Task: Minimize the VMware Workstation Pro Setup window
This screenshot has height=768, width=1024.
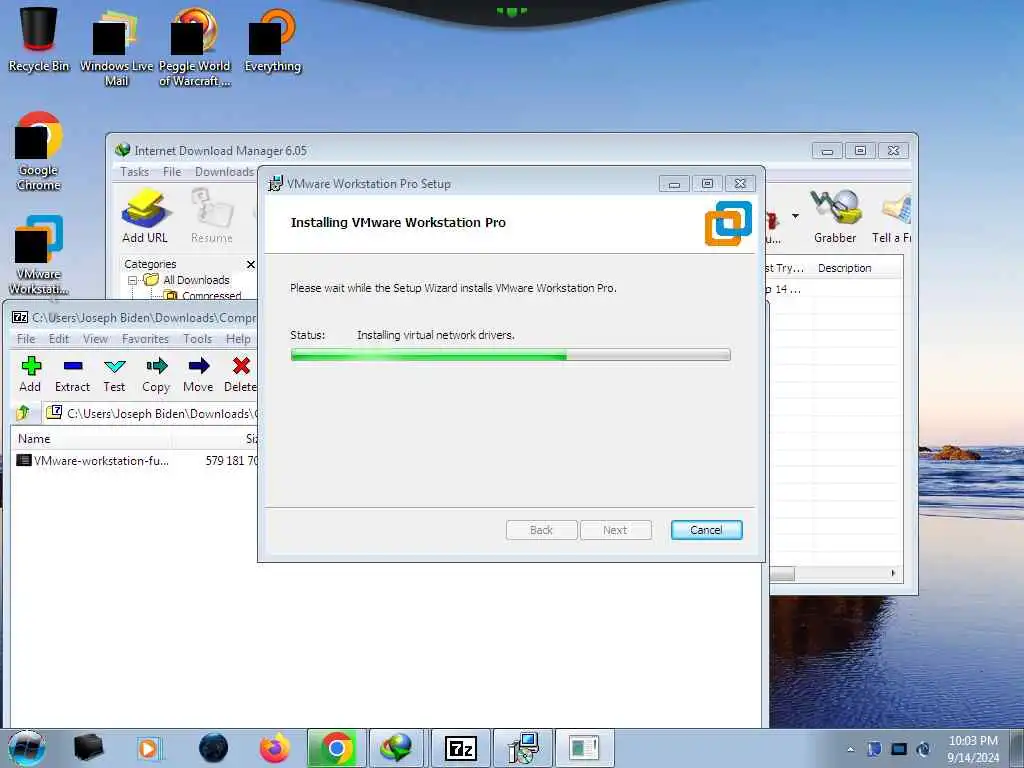Action: tap(674, 184)
